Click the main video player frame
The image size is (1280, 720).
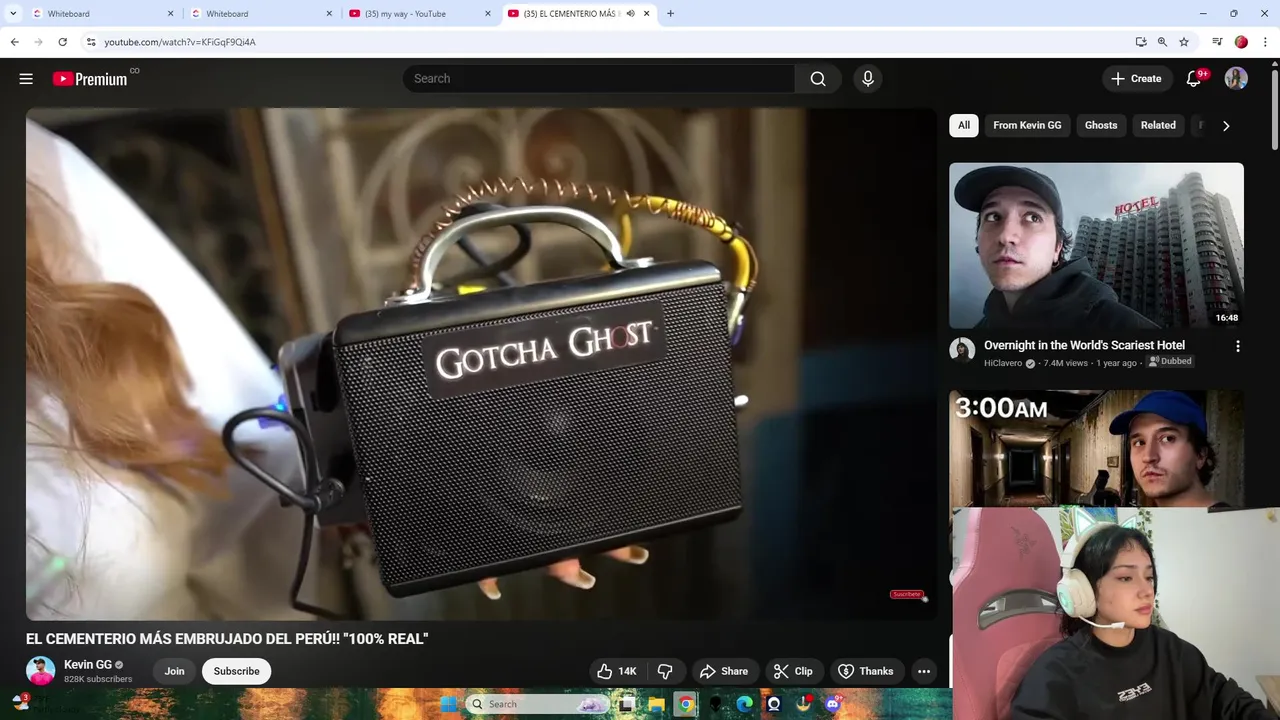[482, 364]
